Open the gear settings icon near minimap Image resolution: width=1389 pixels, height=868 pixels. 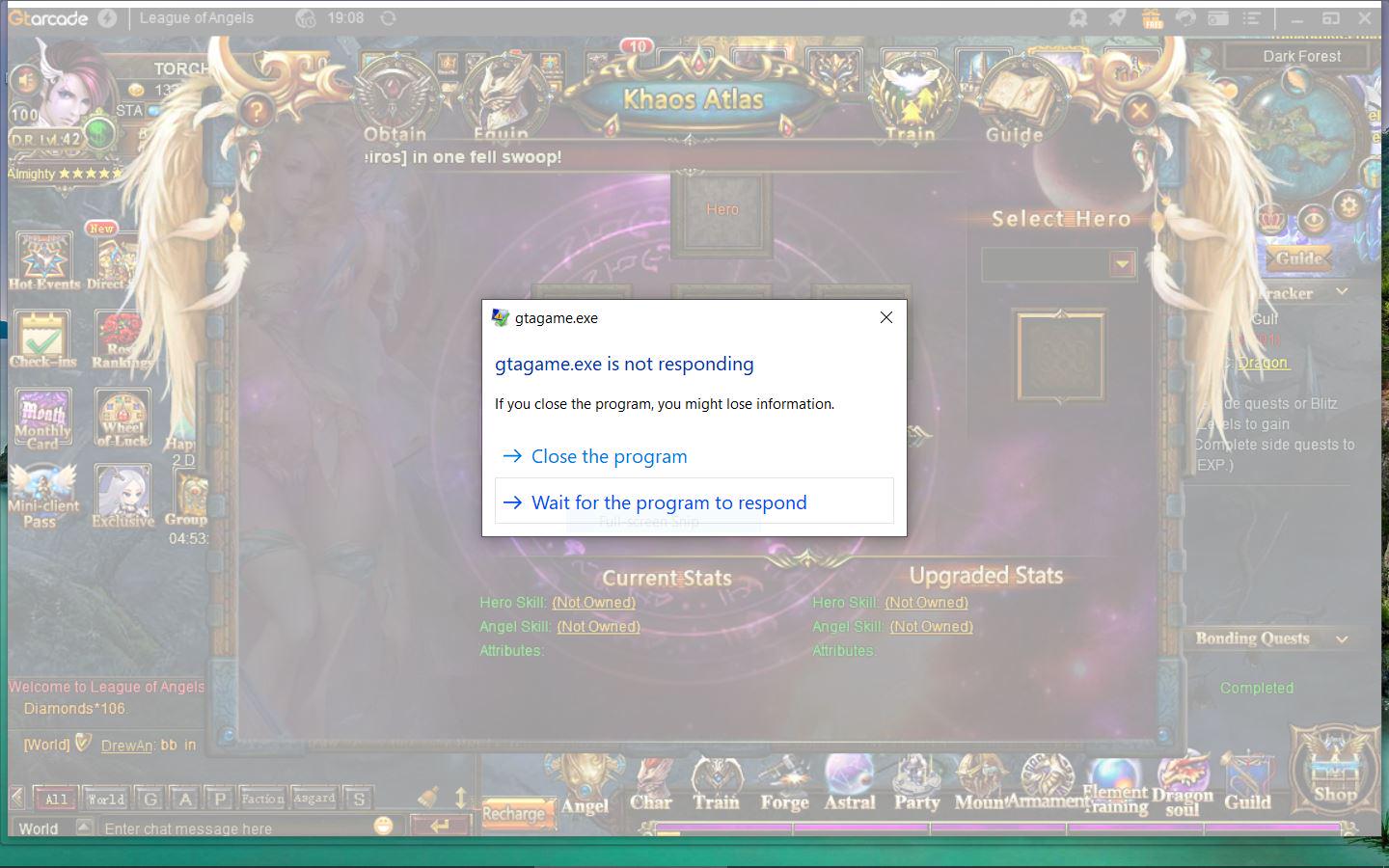[x=1348, y=205]
